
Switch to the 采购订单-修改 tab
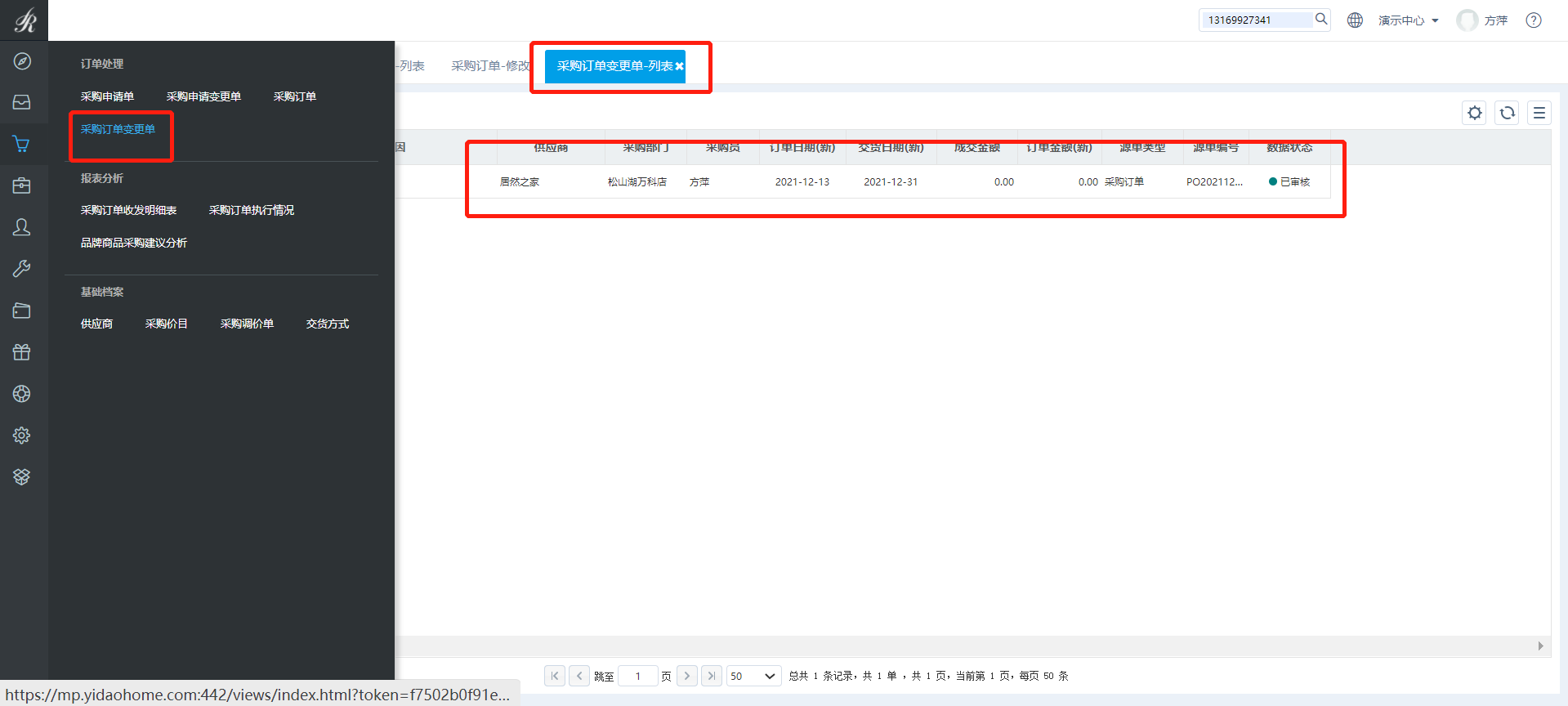point(490,65)
